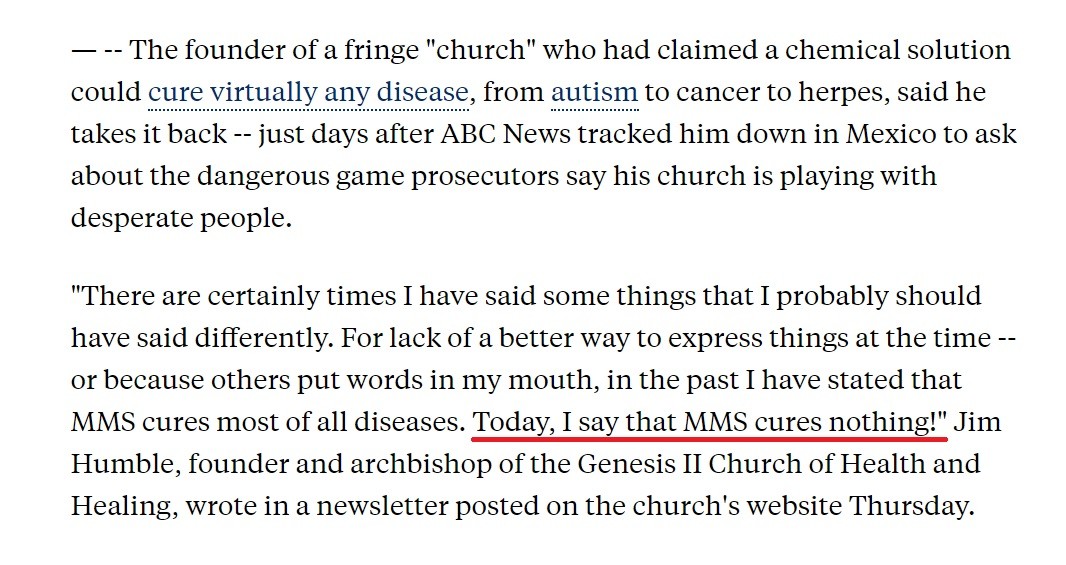Click the name "Jim" after the quote
This screenshot has width=1066, height=565.
coord(978,422)
